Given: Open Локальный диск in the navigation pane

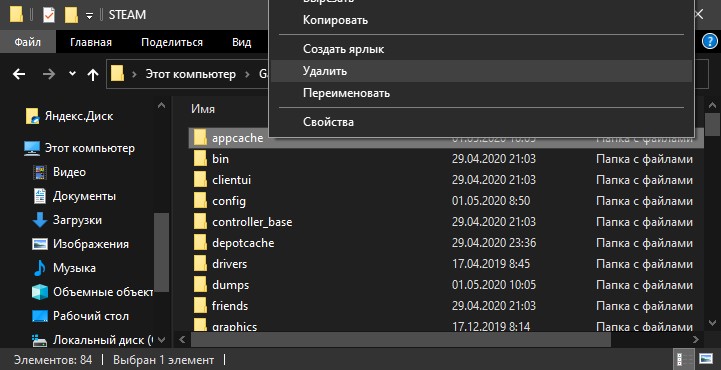Looking at the screenshot, I should click(x=103, y=340).
